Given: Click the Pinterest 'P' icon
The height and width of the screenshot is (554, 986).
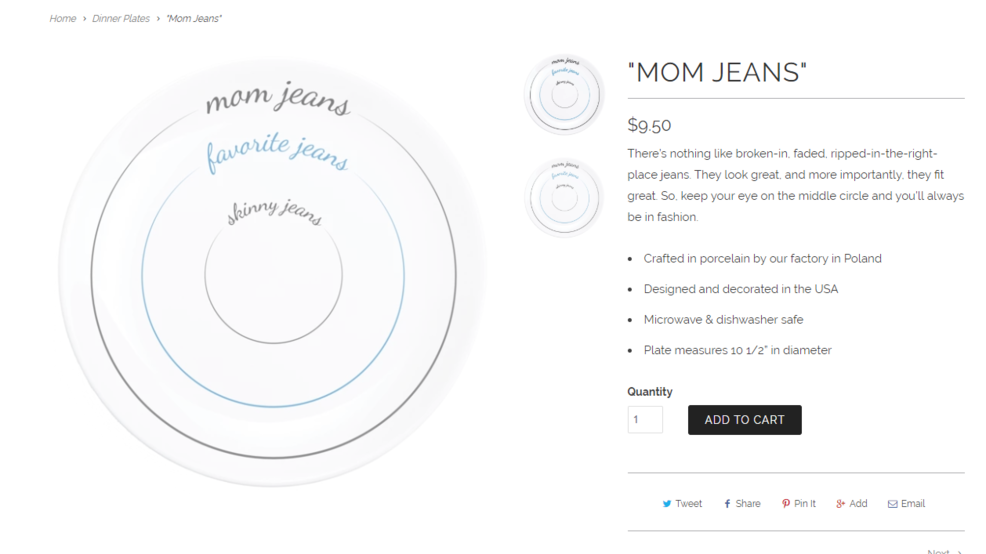Looking at the screenshot, I should (786, 504).
